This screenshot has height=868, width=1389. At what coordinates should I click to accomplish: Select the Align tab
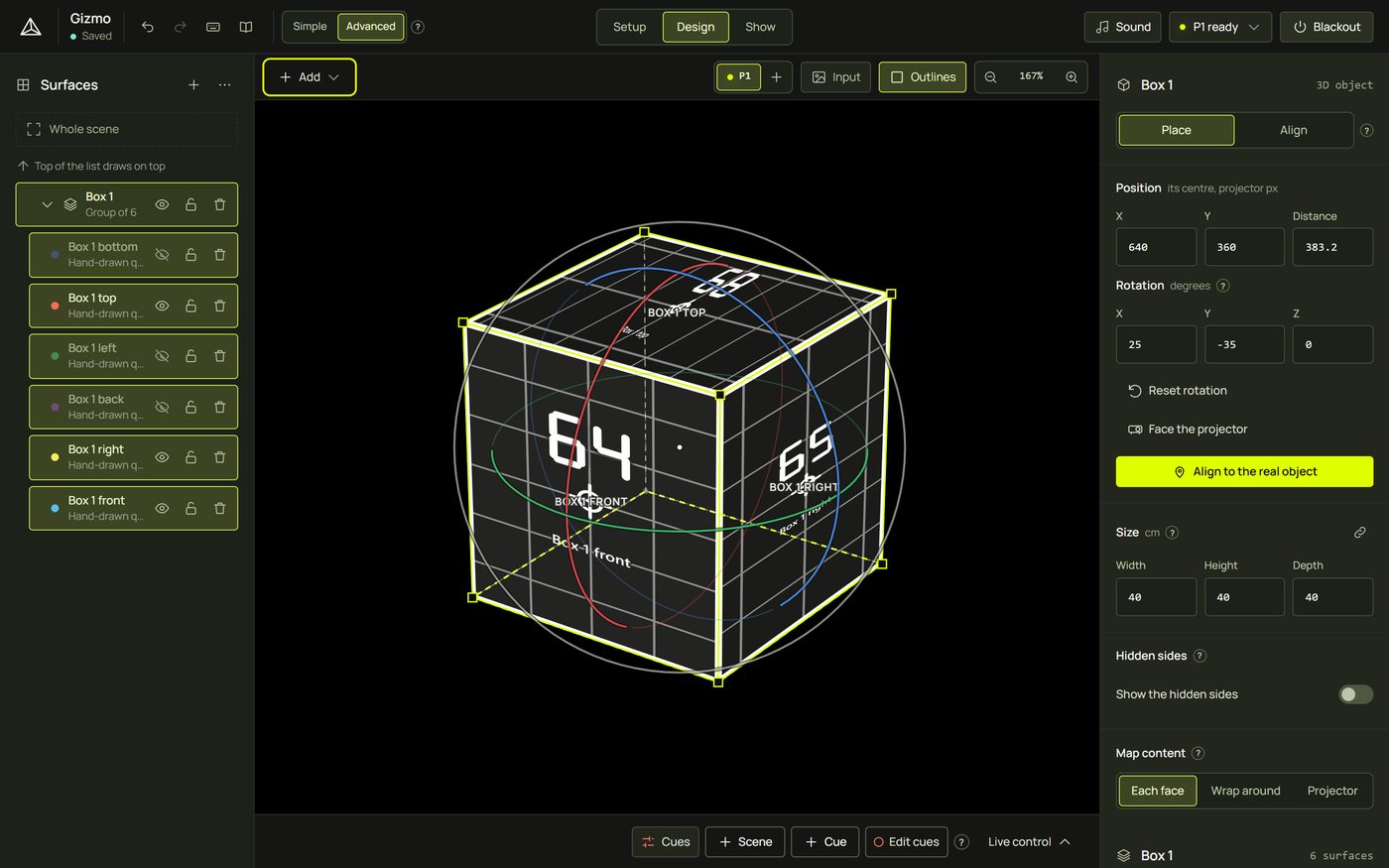(x=1294, y=130)
